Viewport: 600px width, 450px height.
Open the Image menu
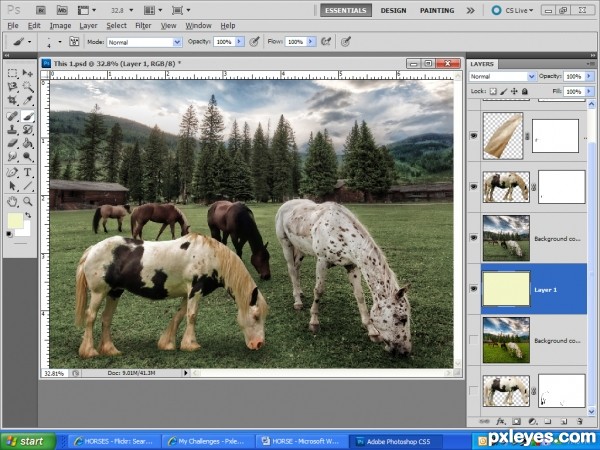pos(60,26)
